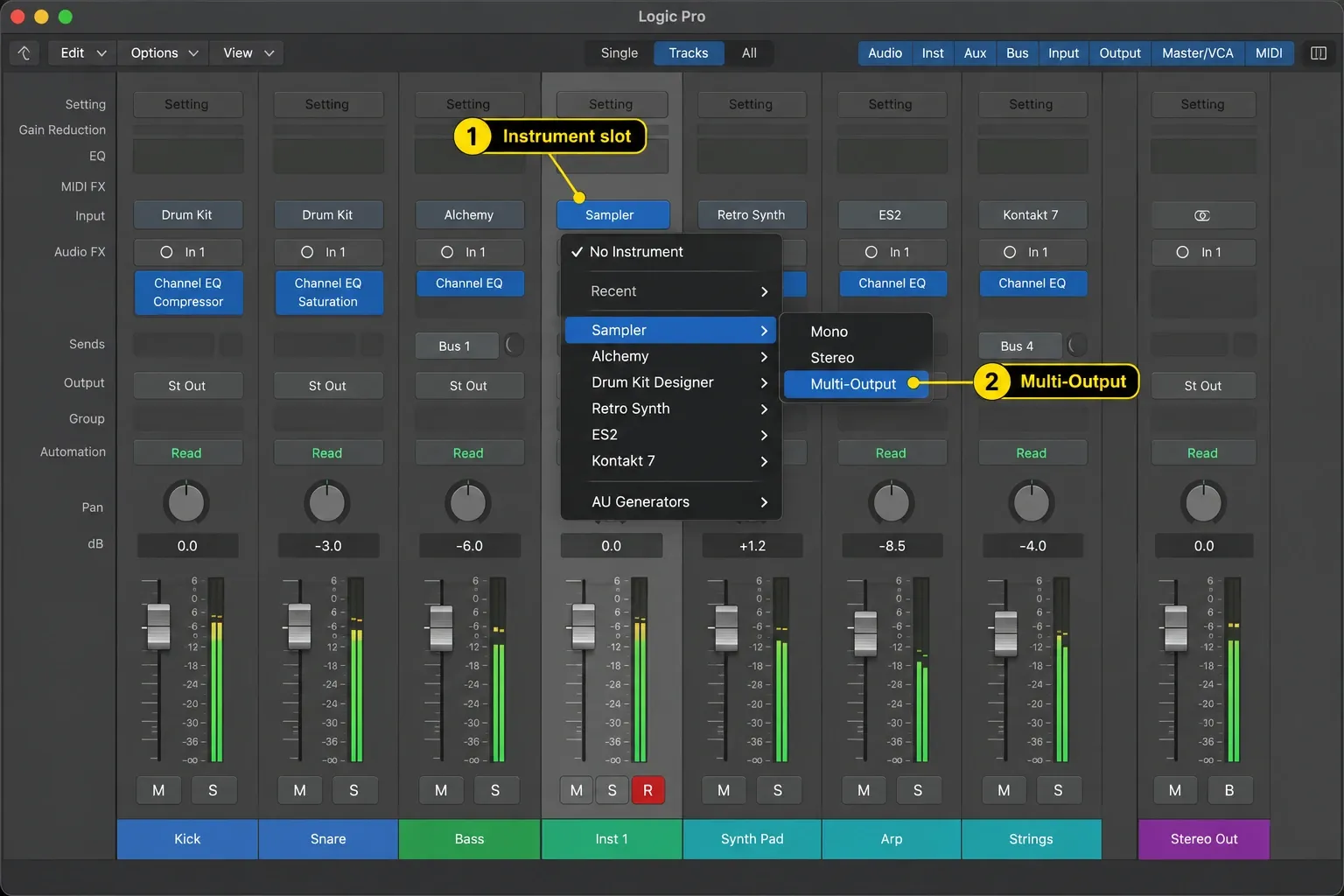Click the Kick volume fader
The image size is (1344, 896).
(158, 626)
